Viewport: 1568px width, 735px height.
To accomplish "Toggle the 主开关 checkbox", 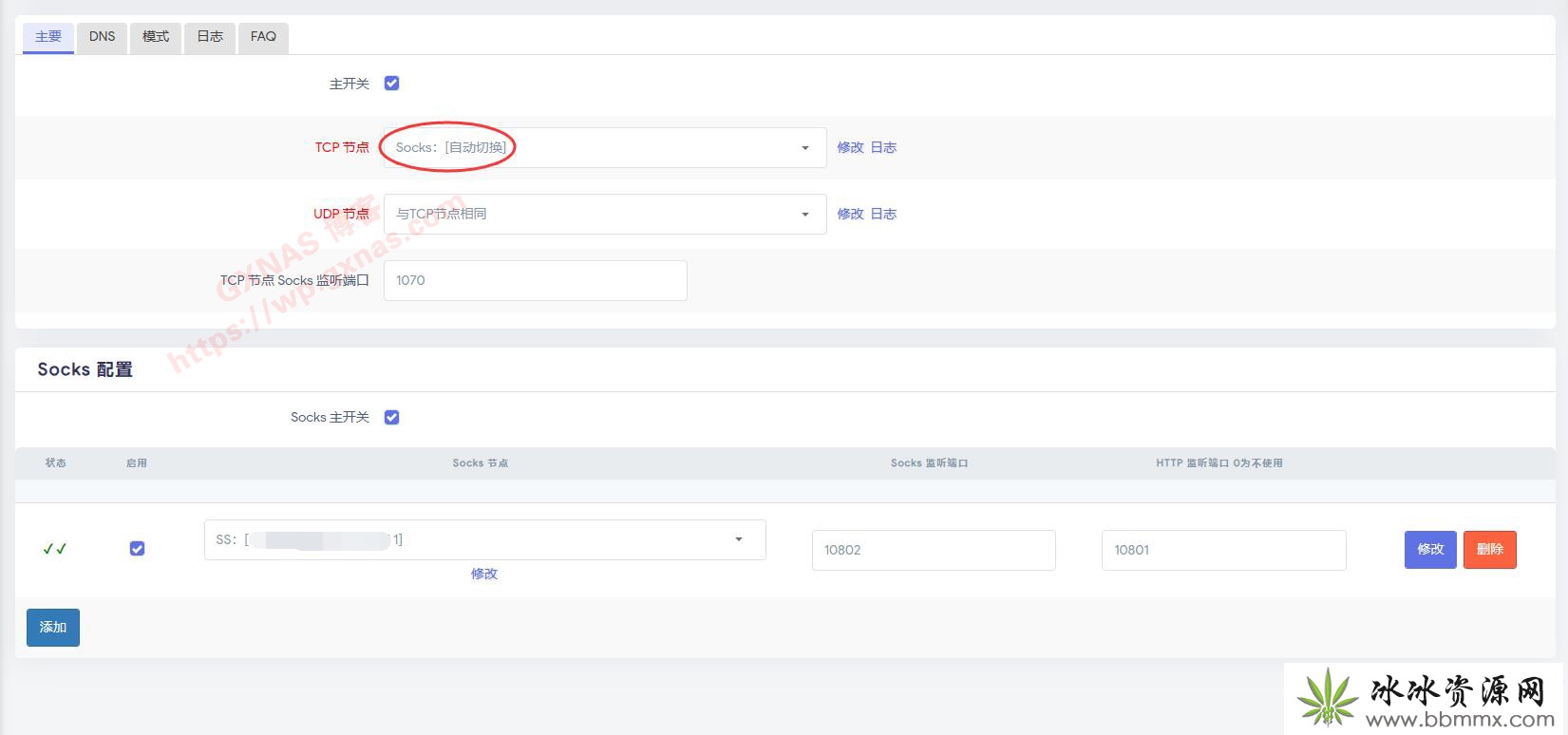I will (391, 84).
